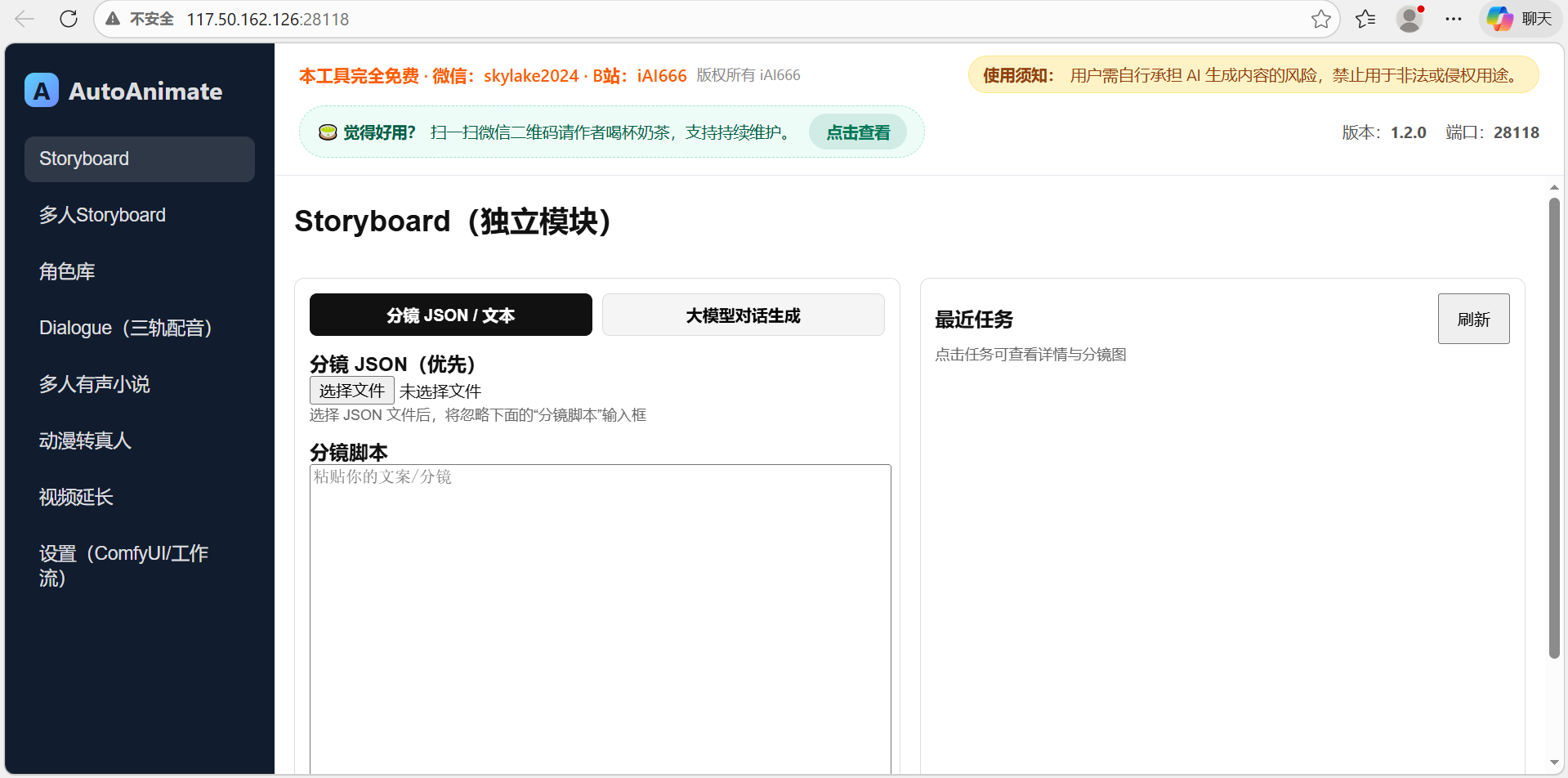
Task: Open browser settings via ellipsis icon
Action: coord(1454,19)
